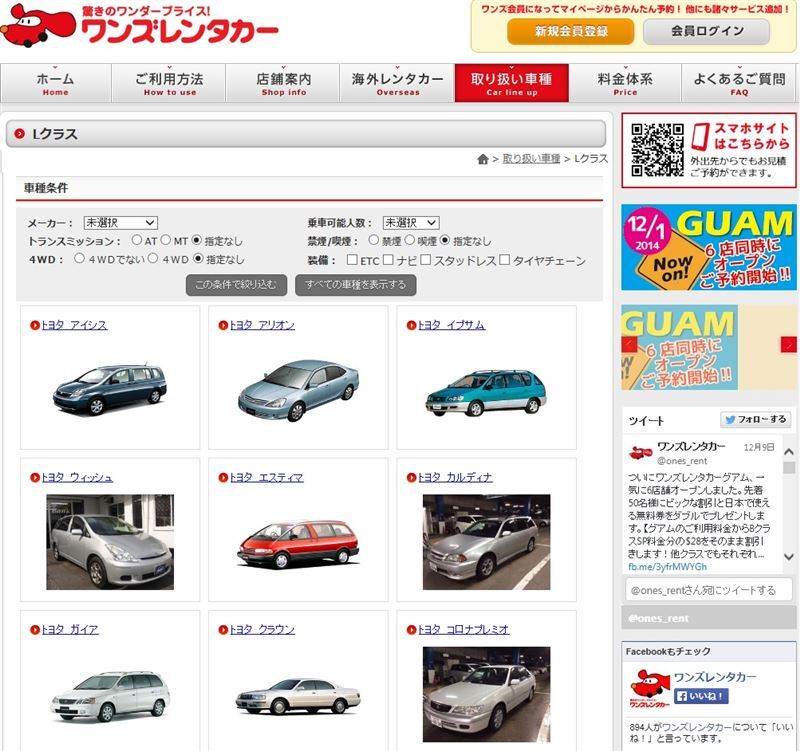This screenshot has width=800, height=751.
Task: Click the トヨタ アイシス car photo
Action: point(110,389)
